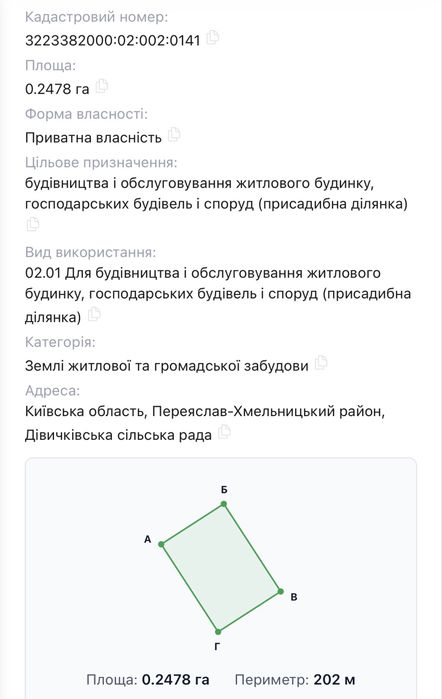Copy the Приватна власність ownership value
The height and width of the screenshot is (699, 442).
(174, 135)
